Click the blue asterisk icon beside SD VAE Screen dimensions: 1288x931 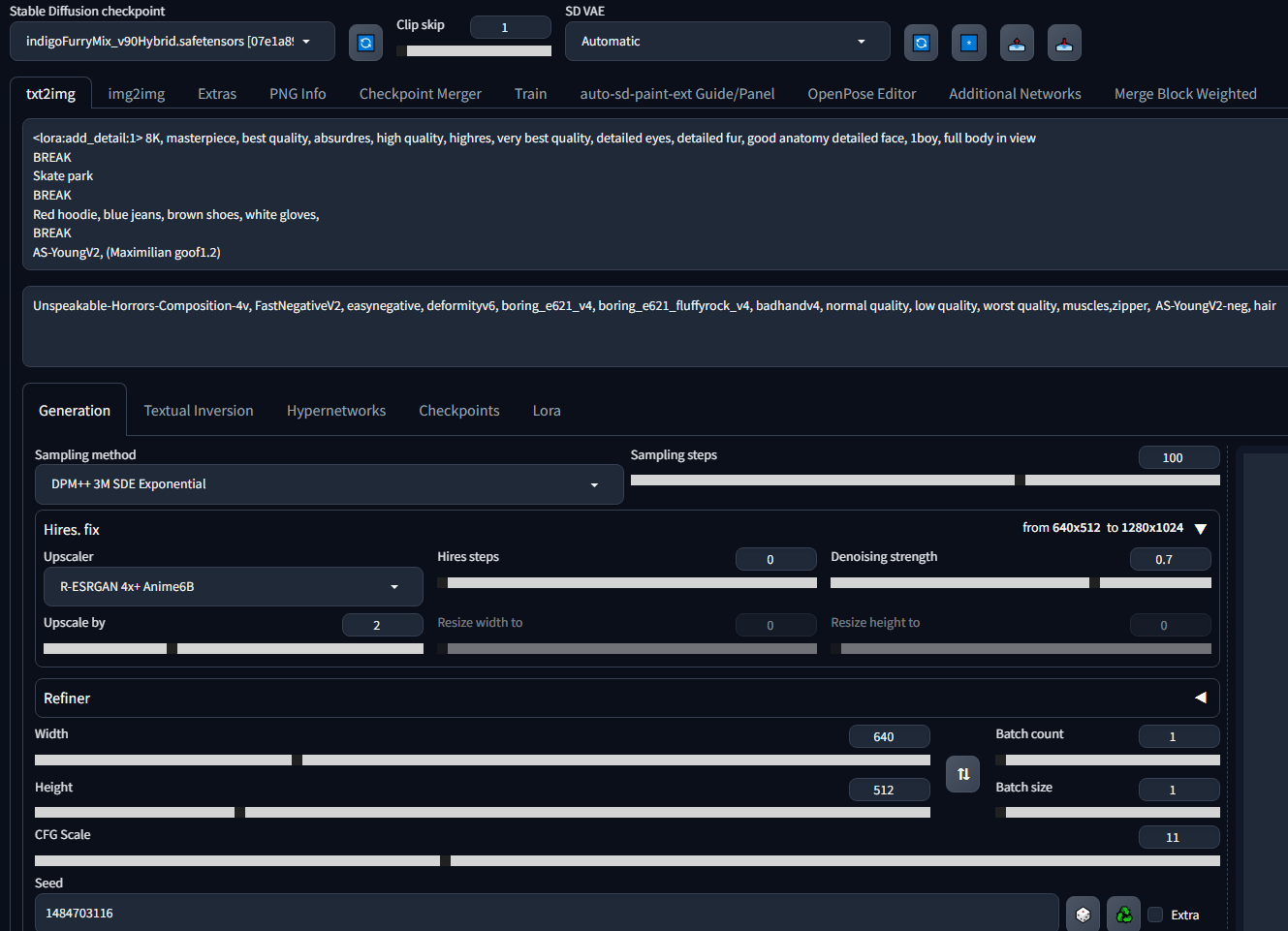968,43
